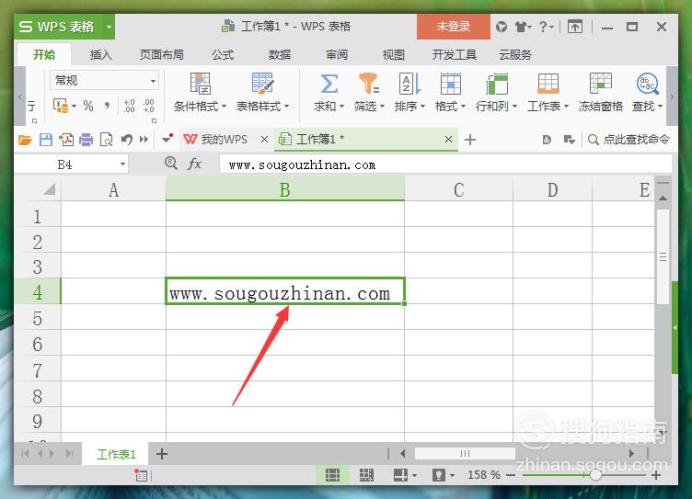Image resolution: width=692 pixels, height=499 pixels.
Task: Expand the 求和 dropdown arrow
Action: 342,106
